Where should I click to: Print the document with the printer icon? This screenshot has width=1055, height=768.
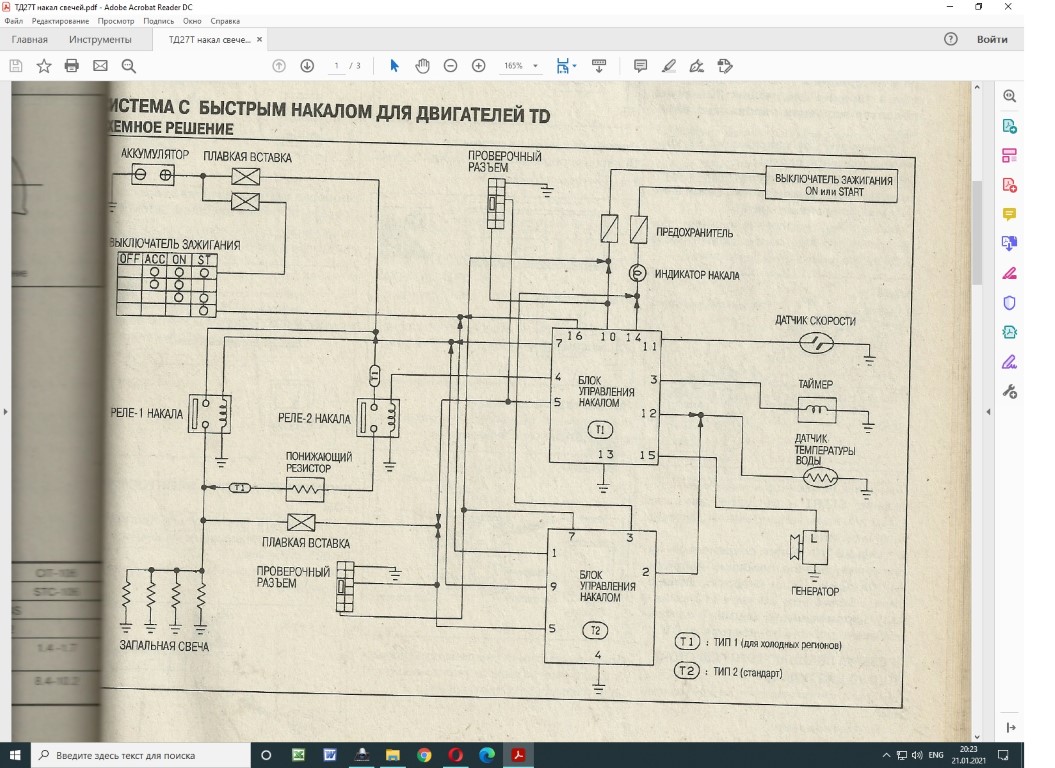(72, 66)
